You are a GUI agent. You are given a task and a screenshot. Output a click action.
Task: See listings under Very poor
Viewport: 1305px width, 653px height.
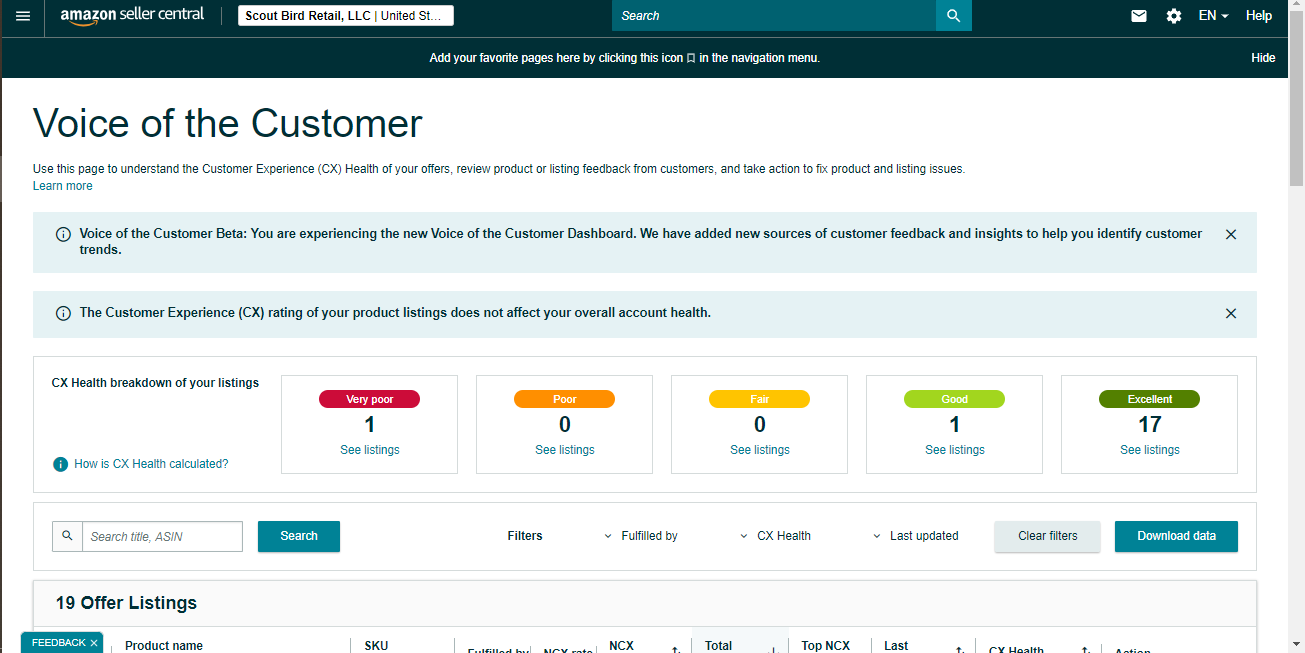pos(370,450)
